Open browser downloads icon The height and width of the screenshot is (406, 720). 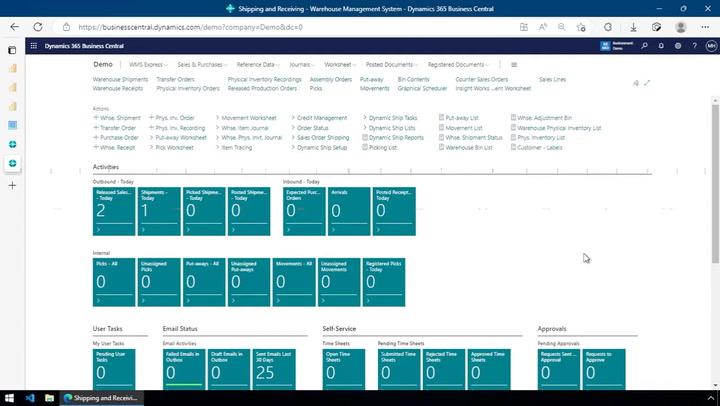click(633, 27)
